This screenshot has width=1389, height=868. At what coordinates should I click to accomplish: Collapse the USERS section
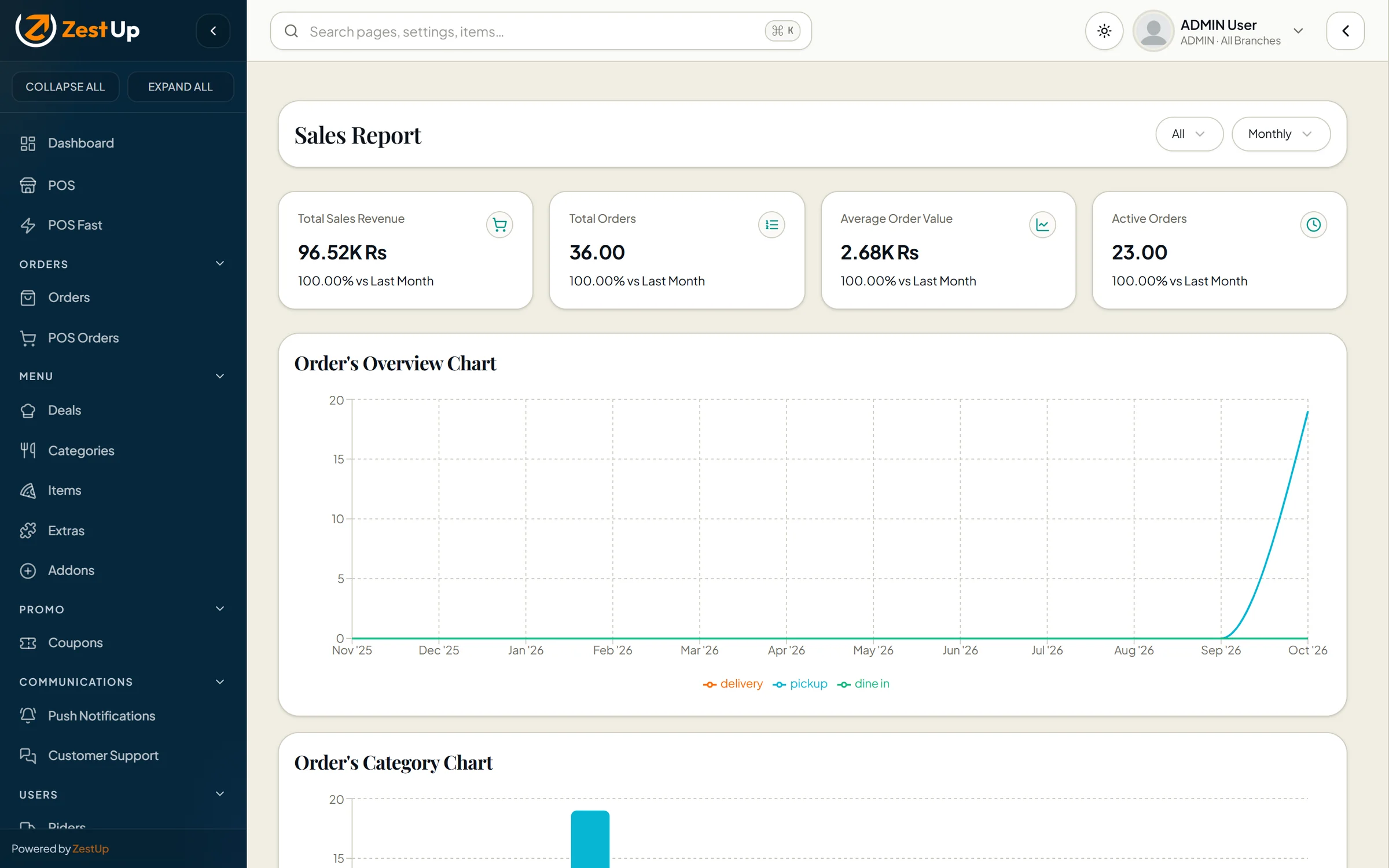click(220, 794)
